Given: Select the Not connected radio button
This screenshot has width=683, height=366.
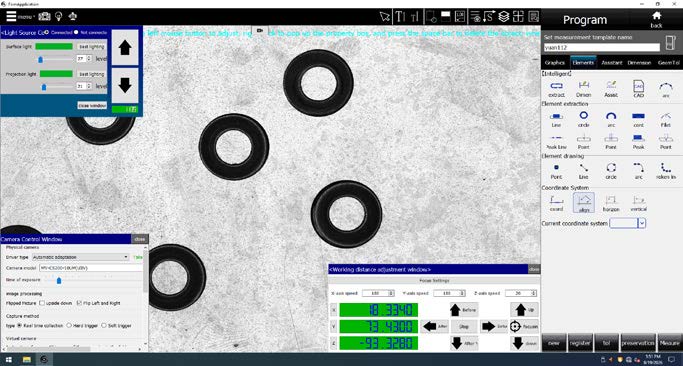Looking at the screenshot, I should (76, 32).
